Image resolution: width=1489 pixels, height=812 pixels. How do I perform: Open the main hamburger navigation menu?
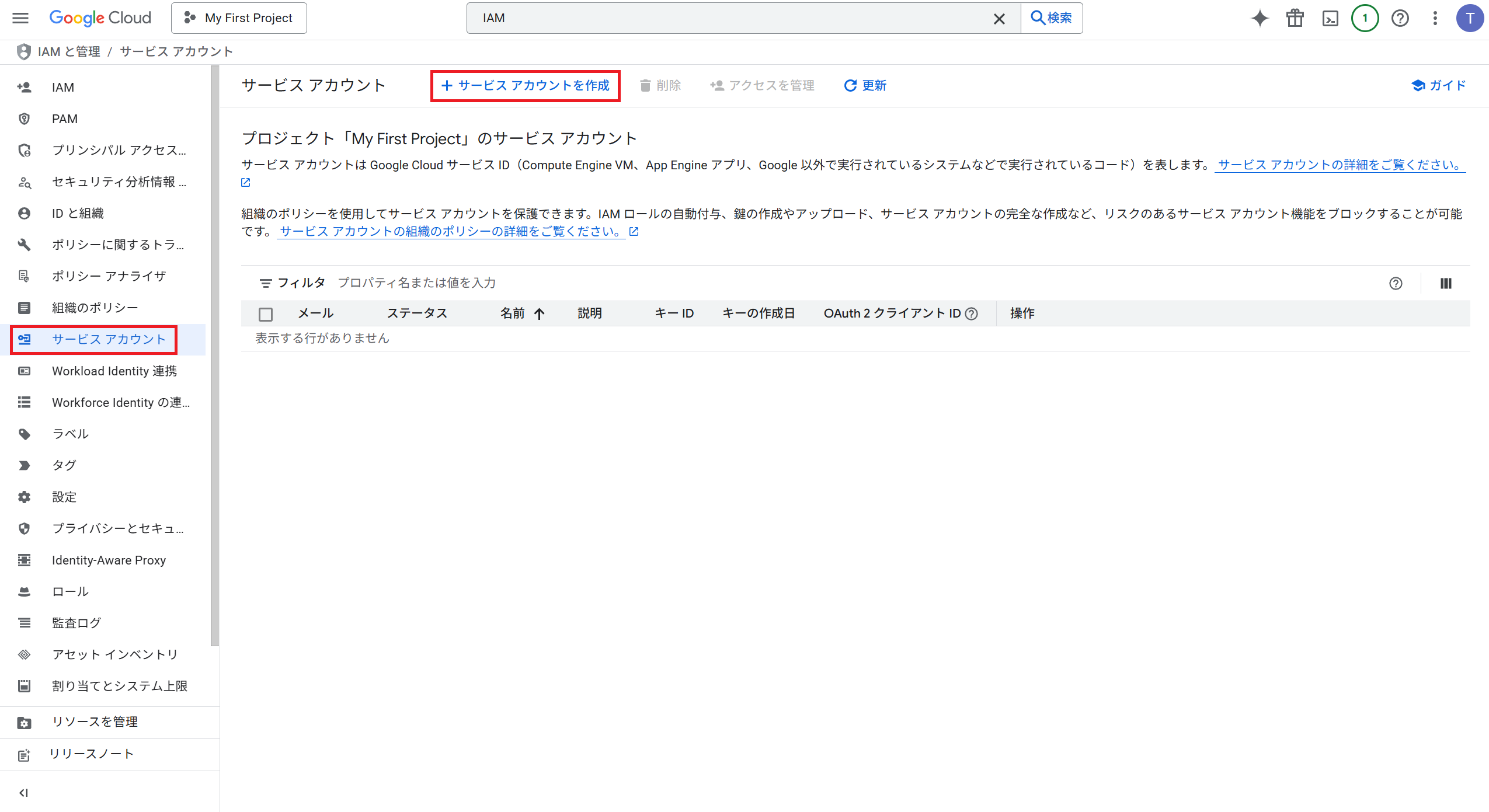coord(20,18)
